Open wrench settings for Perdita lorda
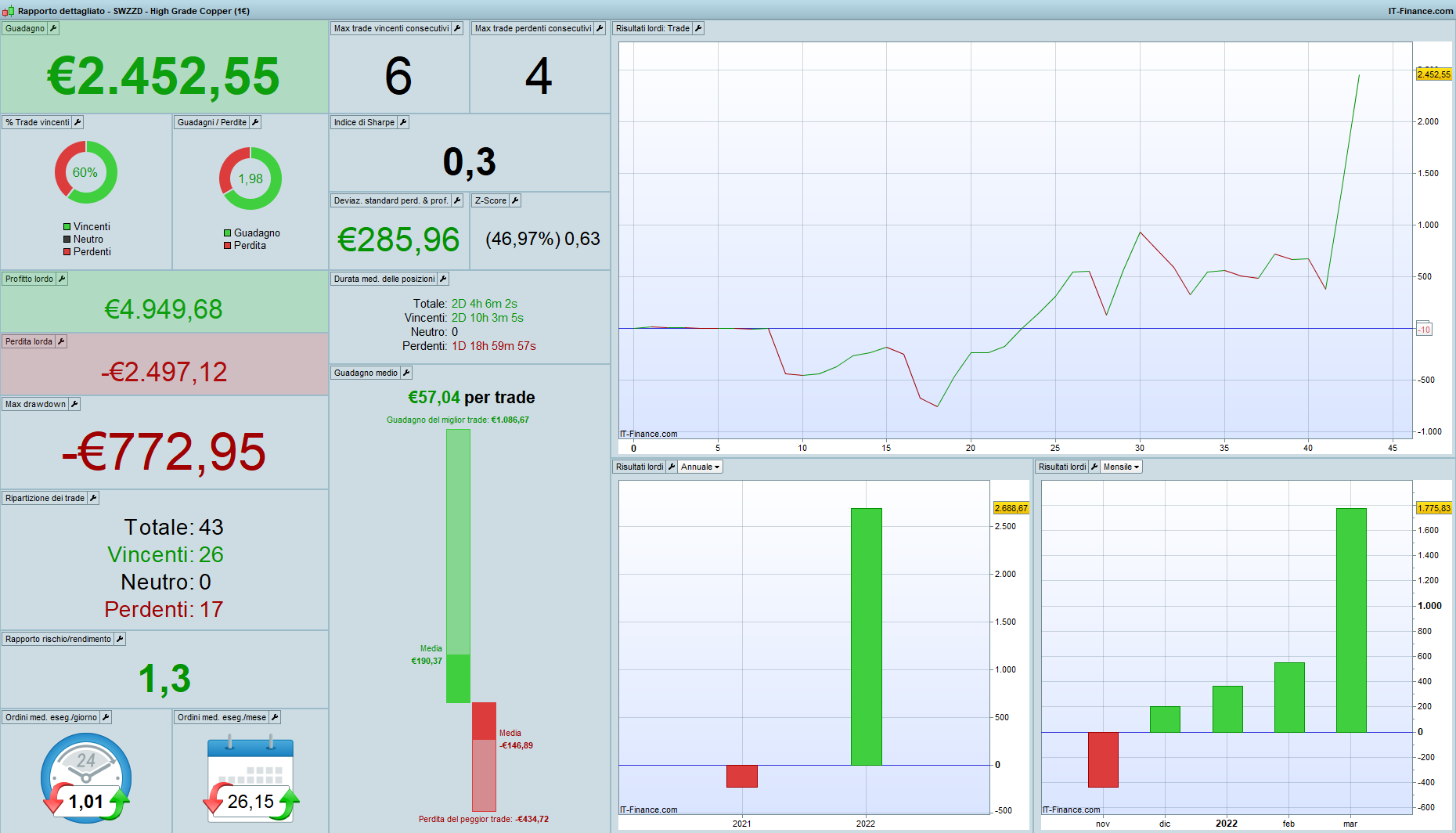 (x=61, y=341)
